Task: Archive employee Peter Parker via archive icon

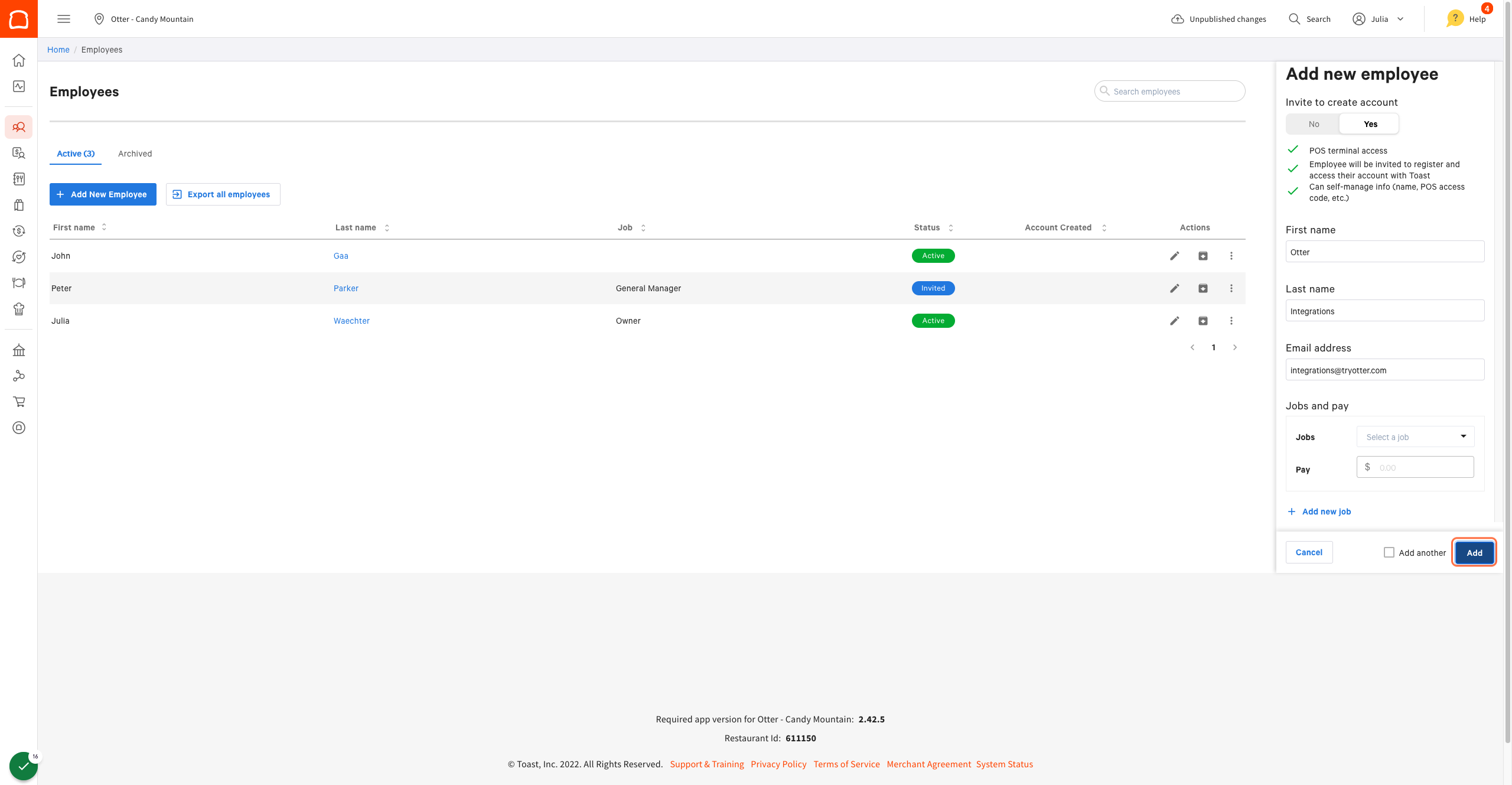Action: 1203,288
